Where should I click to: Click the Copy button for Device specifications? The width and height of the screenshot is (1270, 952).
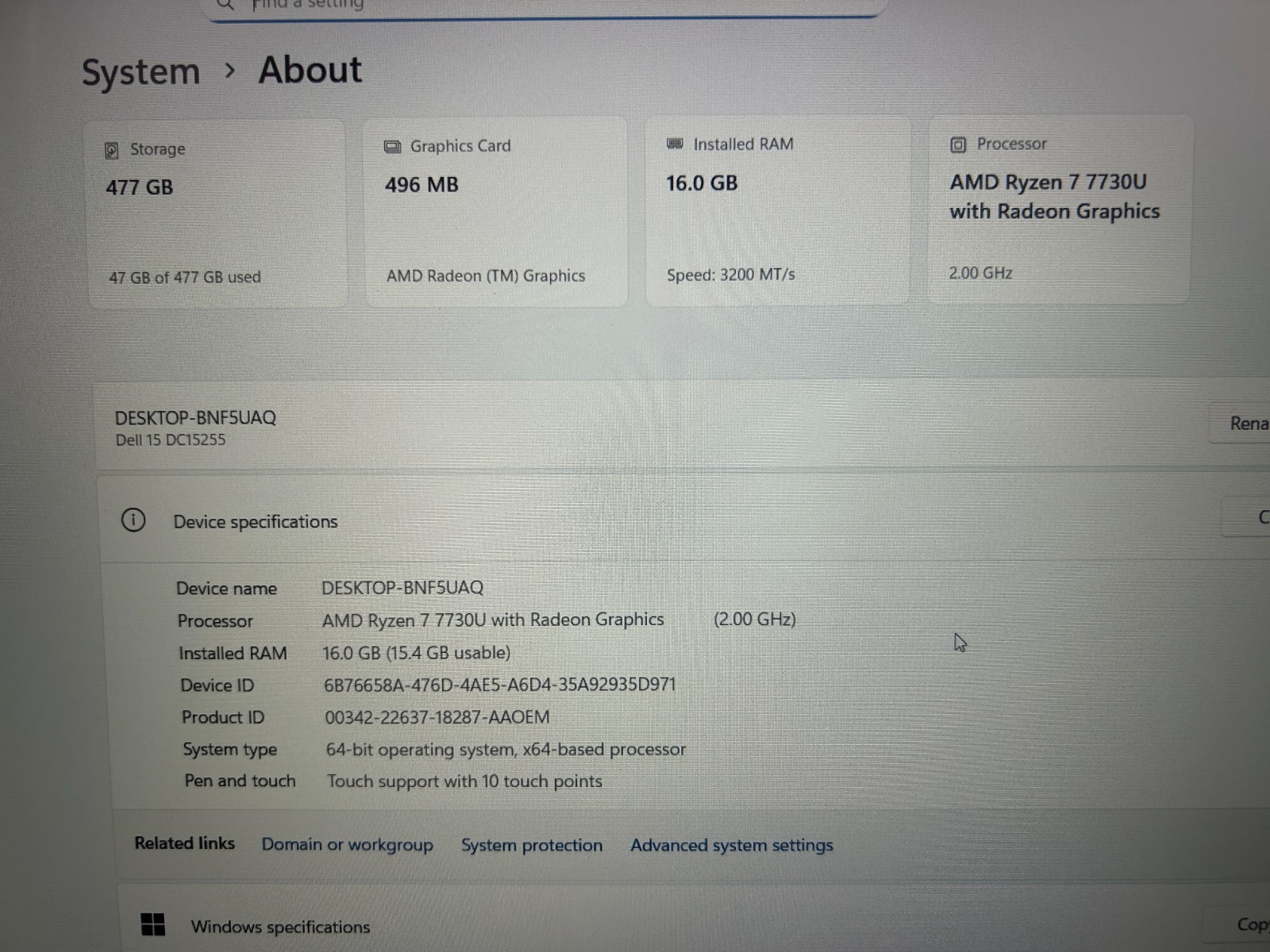1246,517
